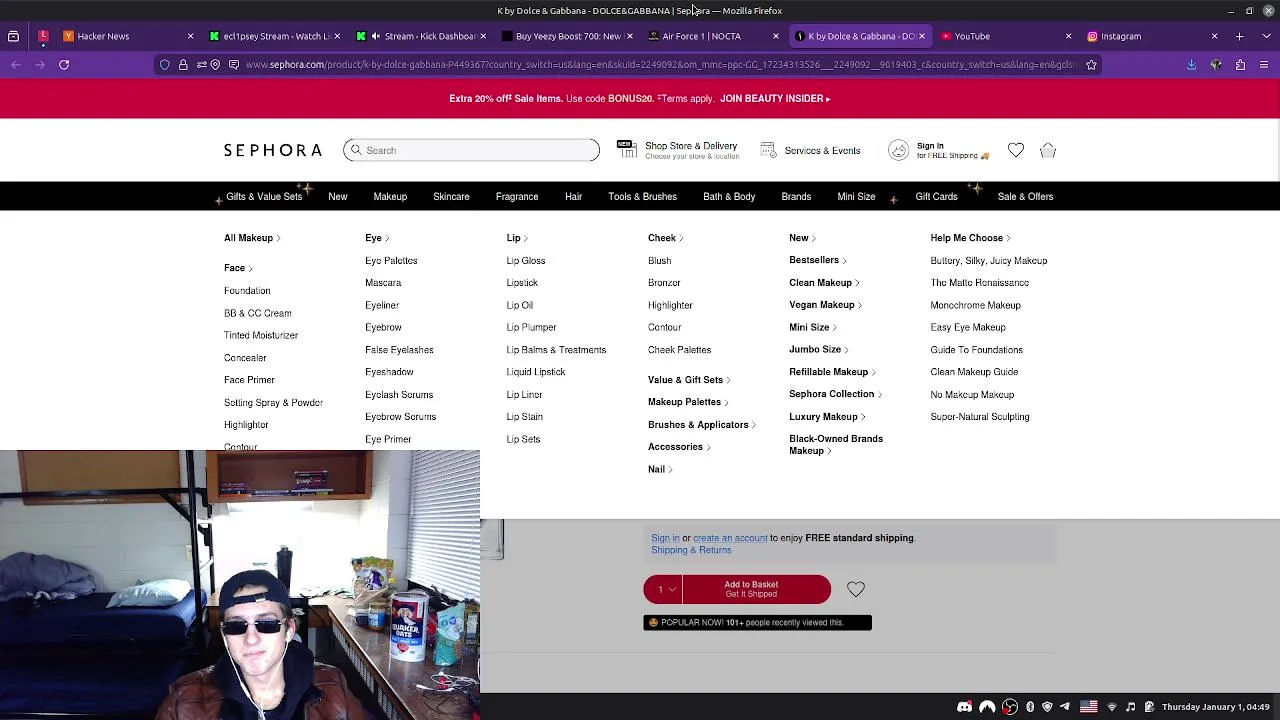The height and width of the screenshot is (720, 1280).
Task: Switch to the Air Force 1 | NOCTA tab
Action: tap(712, 36)
